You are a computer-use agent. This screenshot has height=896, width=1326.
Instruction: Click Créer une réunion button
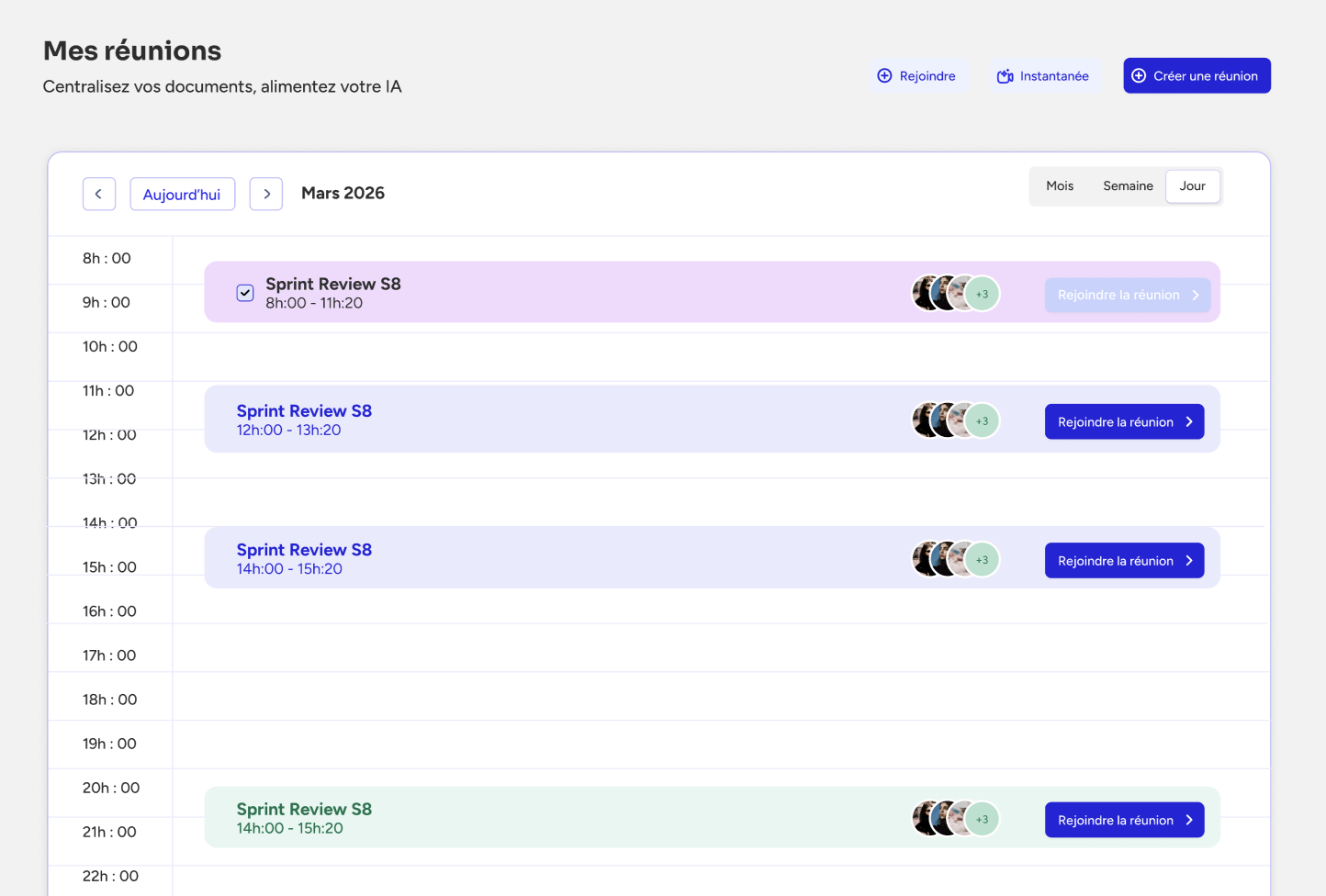point(1197,75)
